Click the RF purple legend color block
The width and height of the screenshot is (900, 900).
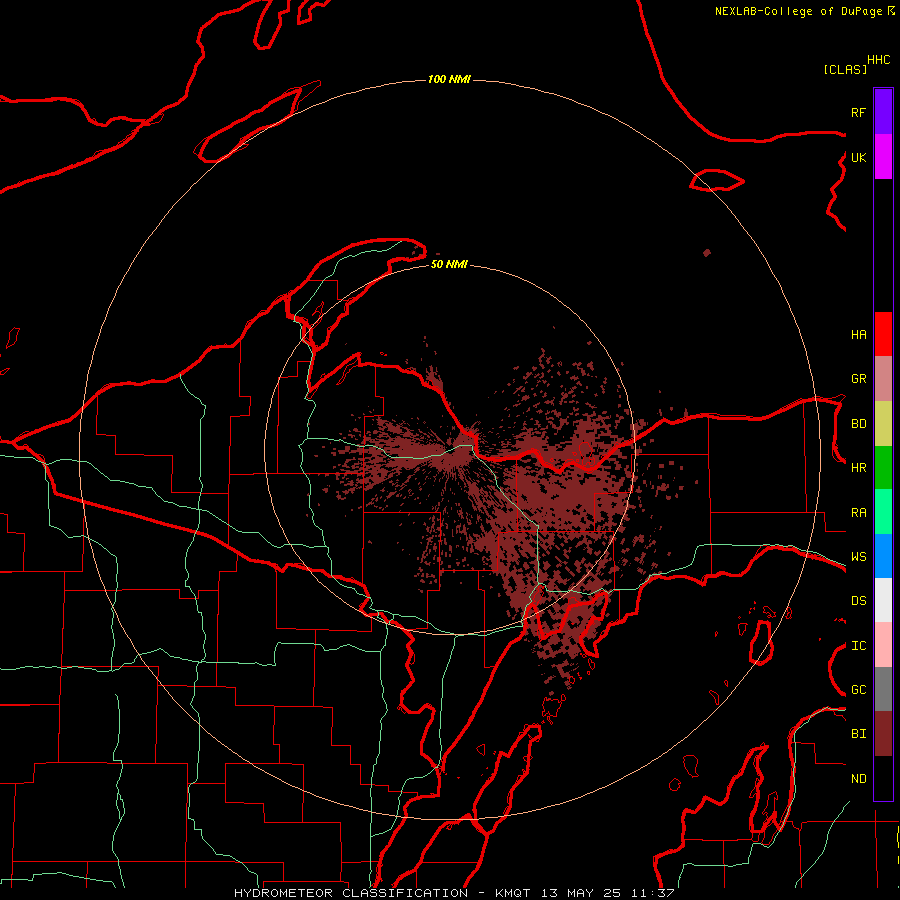[883, 112]
